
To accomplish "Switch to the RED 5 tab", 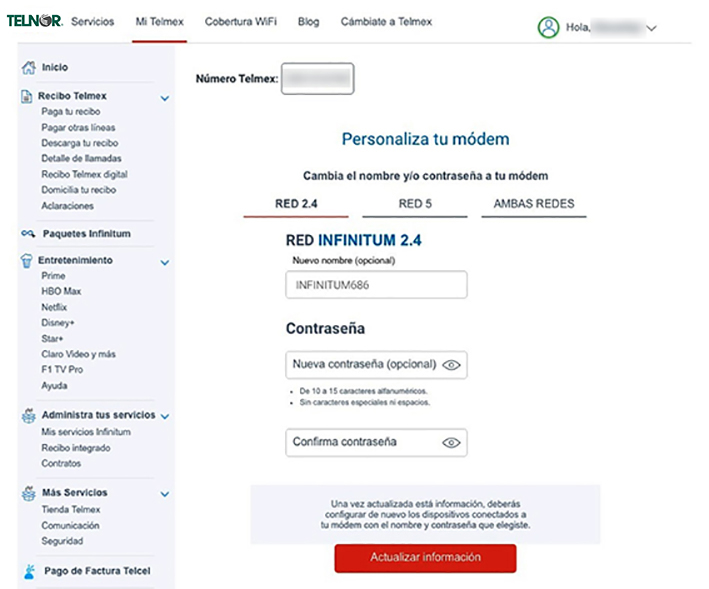I will click(414, 204).
